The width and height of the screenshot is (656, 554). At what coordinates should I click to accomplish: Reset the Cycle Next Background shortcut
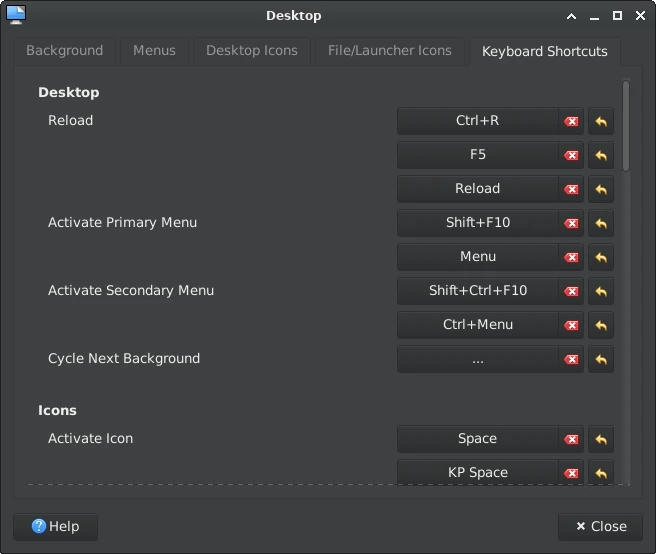point(601,359)
